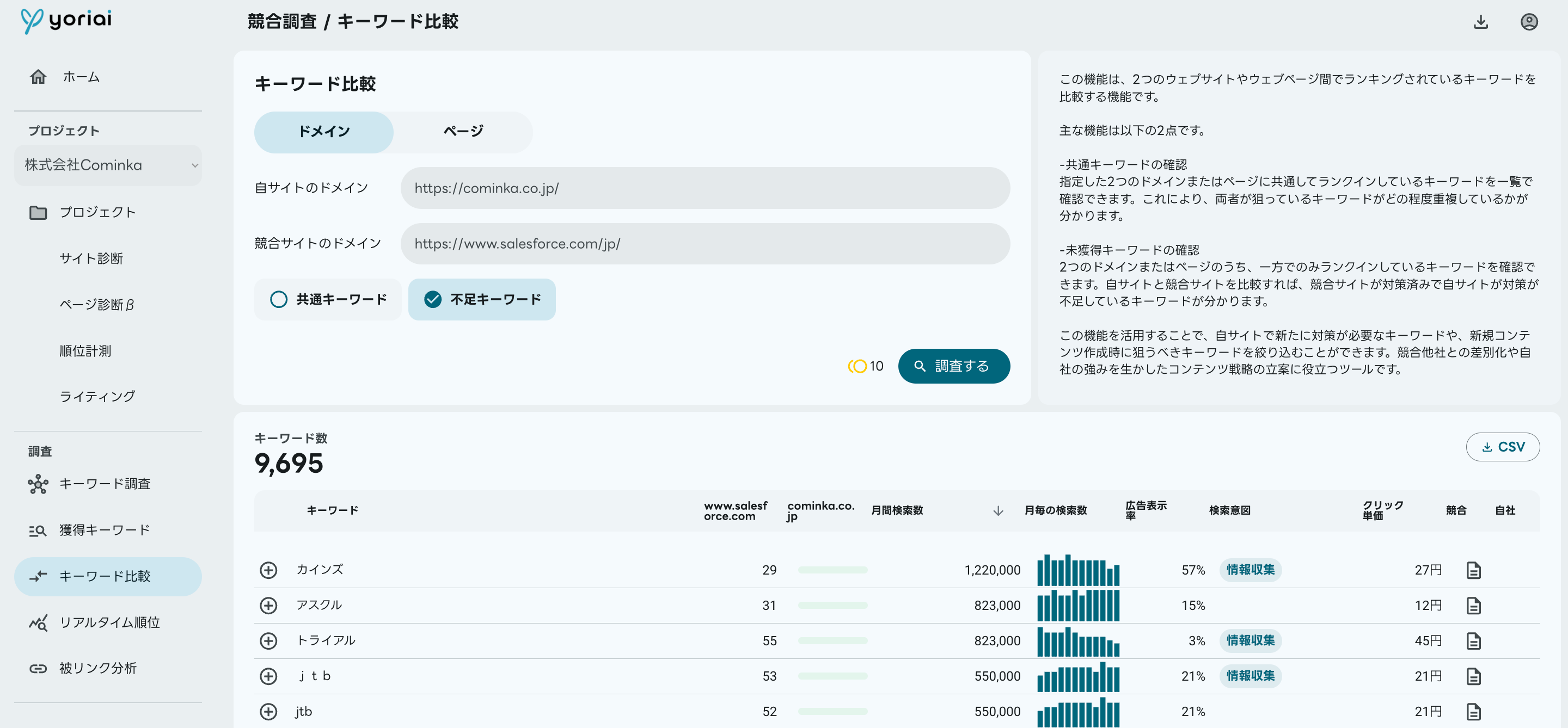Toggle the 不足キーワード option
Image resolution: width=1568 pixels, height=728 pixels.
pyautogui.click(x=481, y=299)
